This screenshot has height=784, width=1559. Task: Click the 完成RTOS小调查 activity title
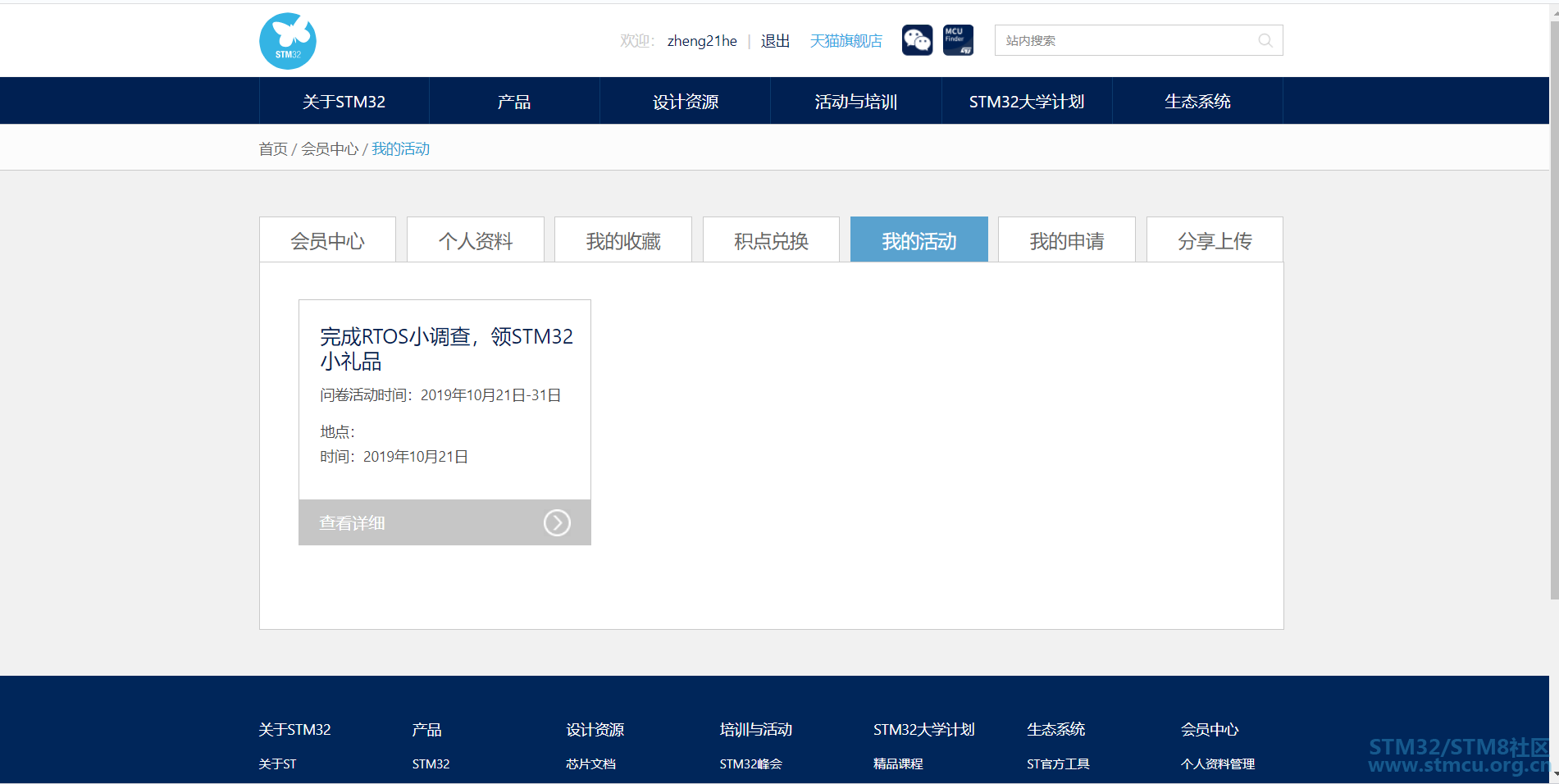[x=446, y=349]
